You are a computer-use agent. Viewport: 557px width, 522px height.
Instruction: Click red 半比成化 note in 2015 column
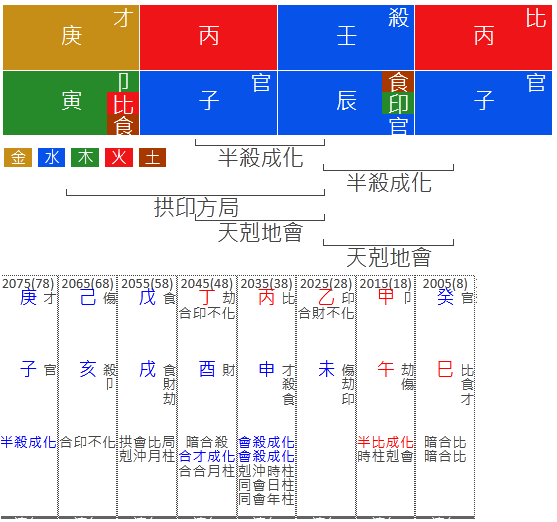click(385, 442)
